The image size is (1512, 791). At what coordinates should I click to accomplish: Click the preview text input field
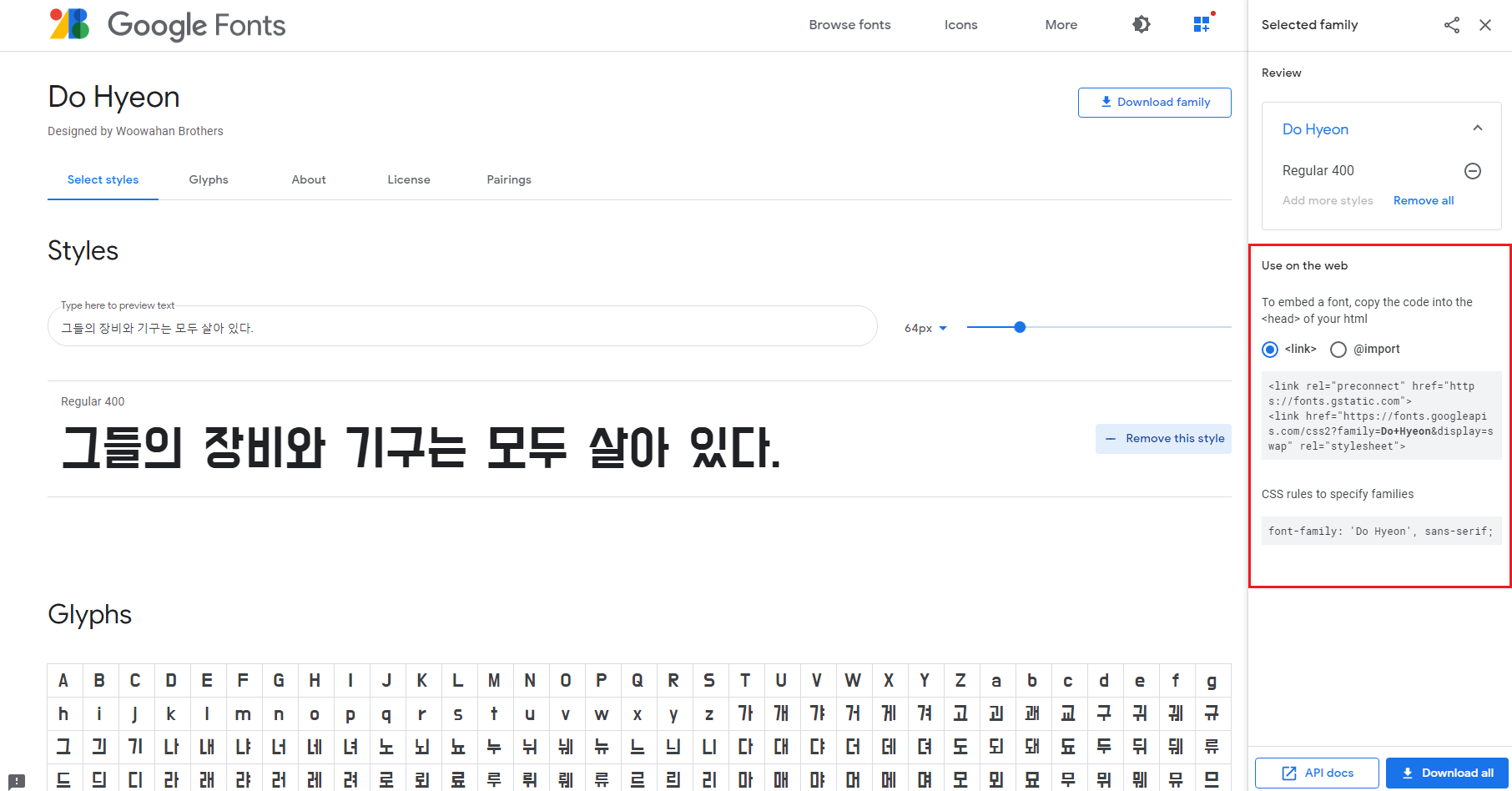[x=461, y=326]
